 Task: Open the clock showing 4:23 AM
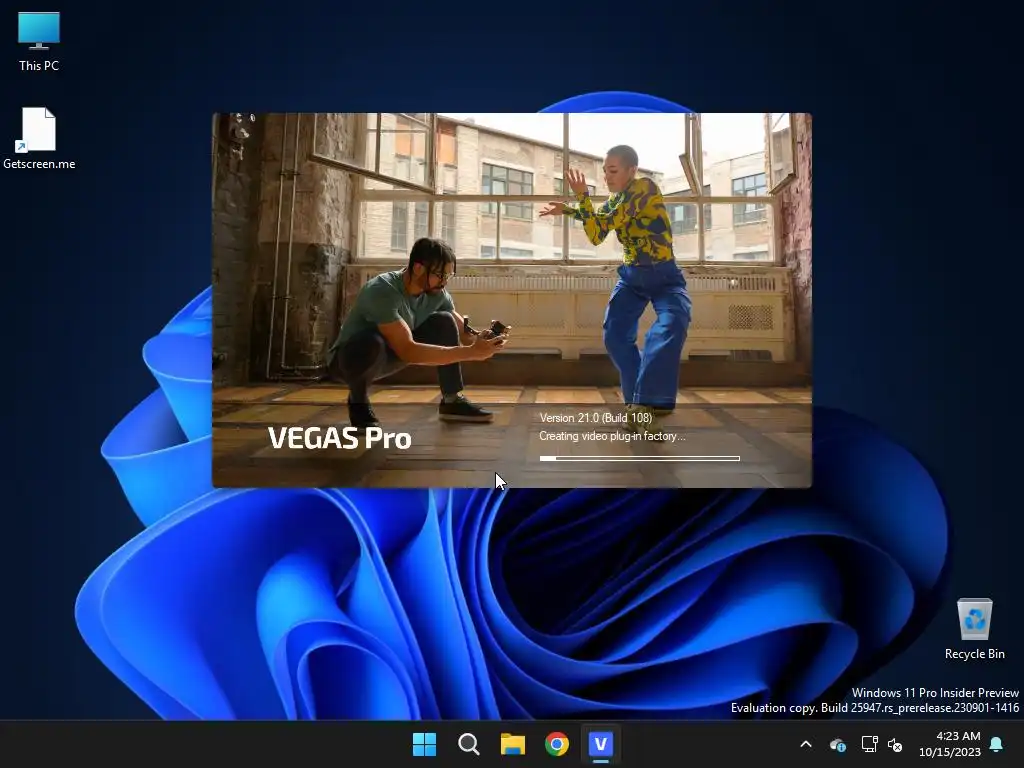958,736
